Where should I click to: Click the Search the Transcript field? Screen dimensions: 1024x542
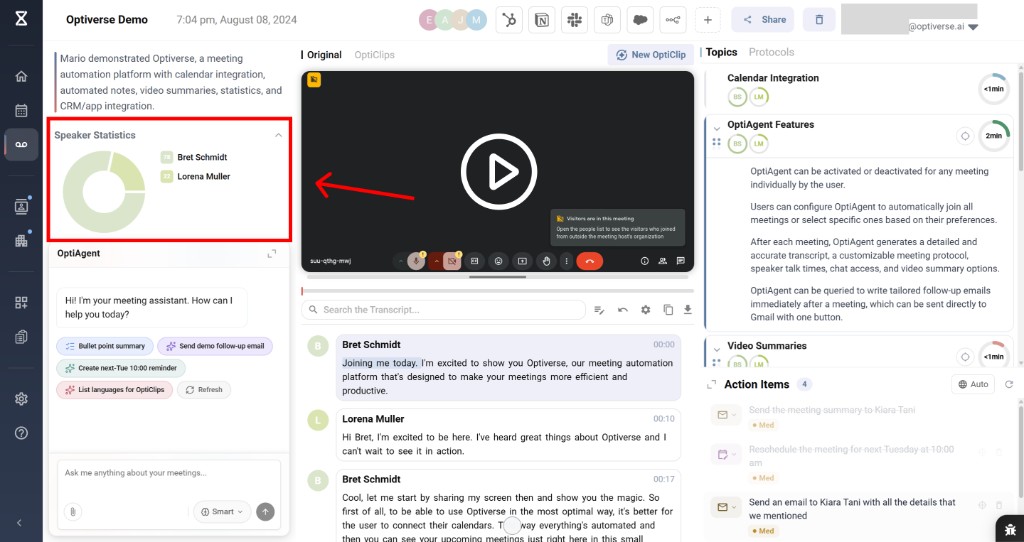coord(443,310)
